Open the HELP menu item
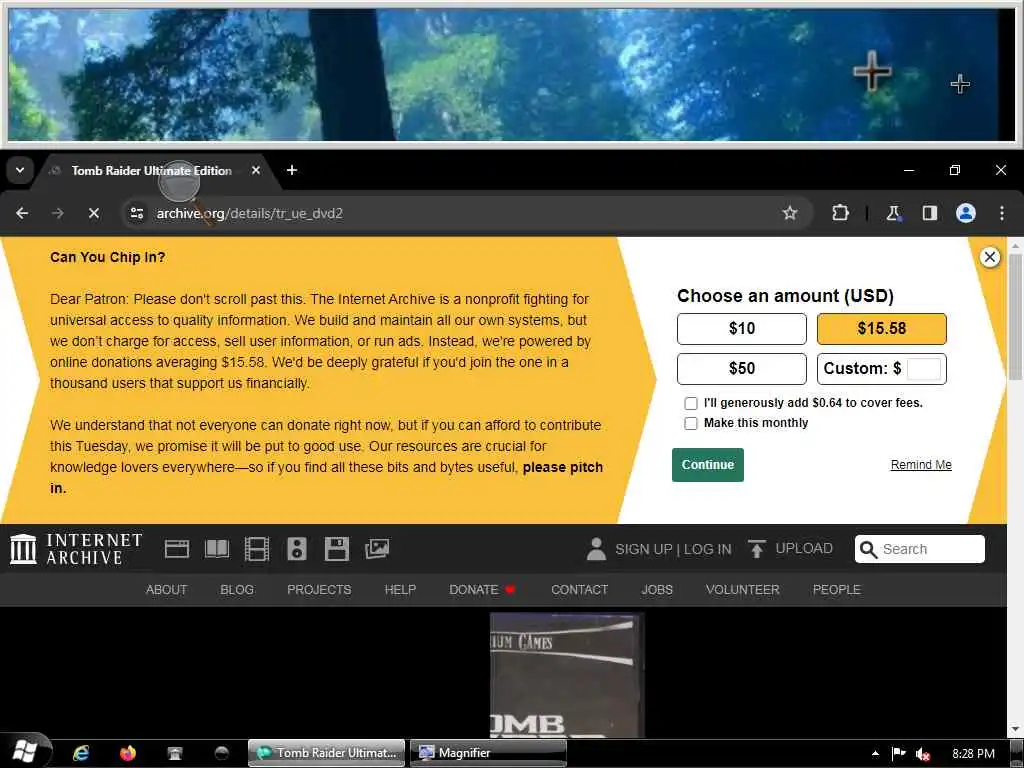Screen dimensions: 1024x768 pos(400,590)
